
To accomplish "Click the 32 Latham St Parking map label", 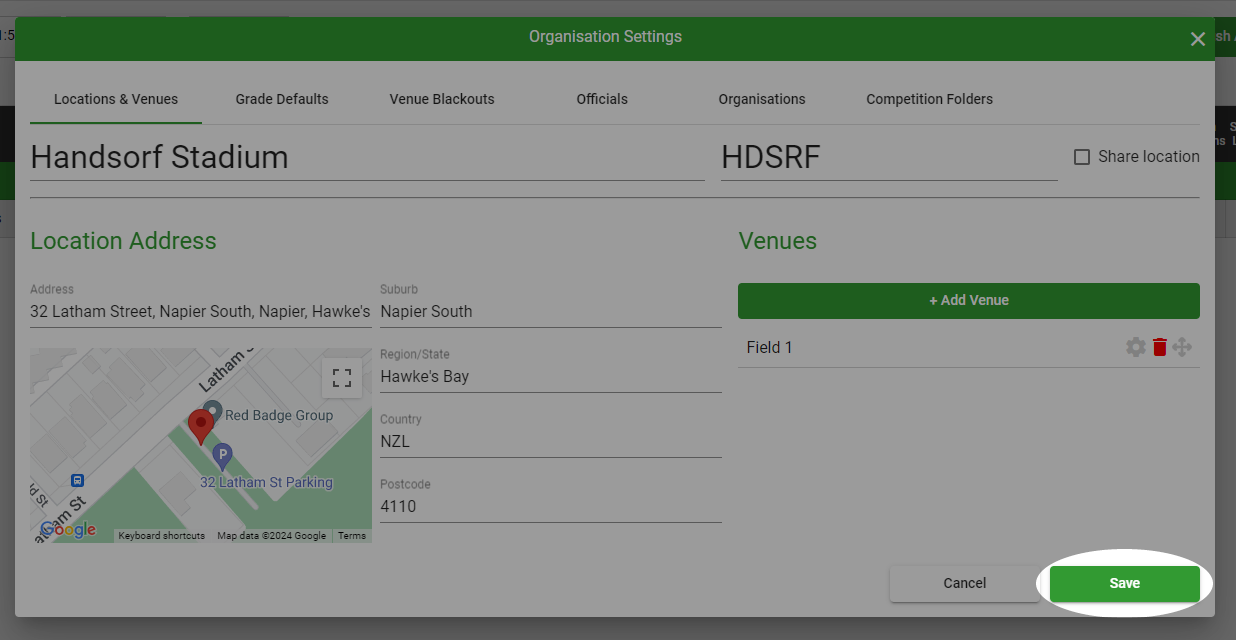I will click(x=266, y=482).
